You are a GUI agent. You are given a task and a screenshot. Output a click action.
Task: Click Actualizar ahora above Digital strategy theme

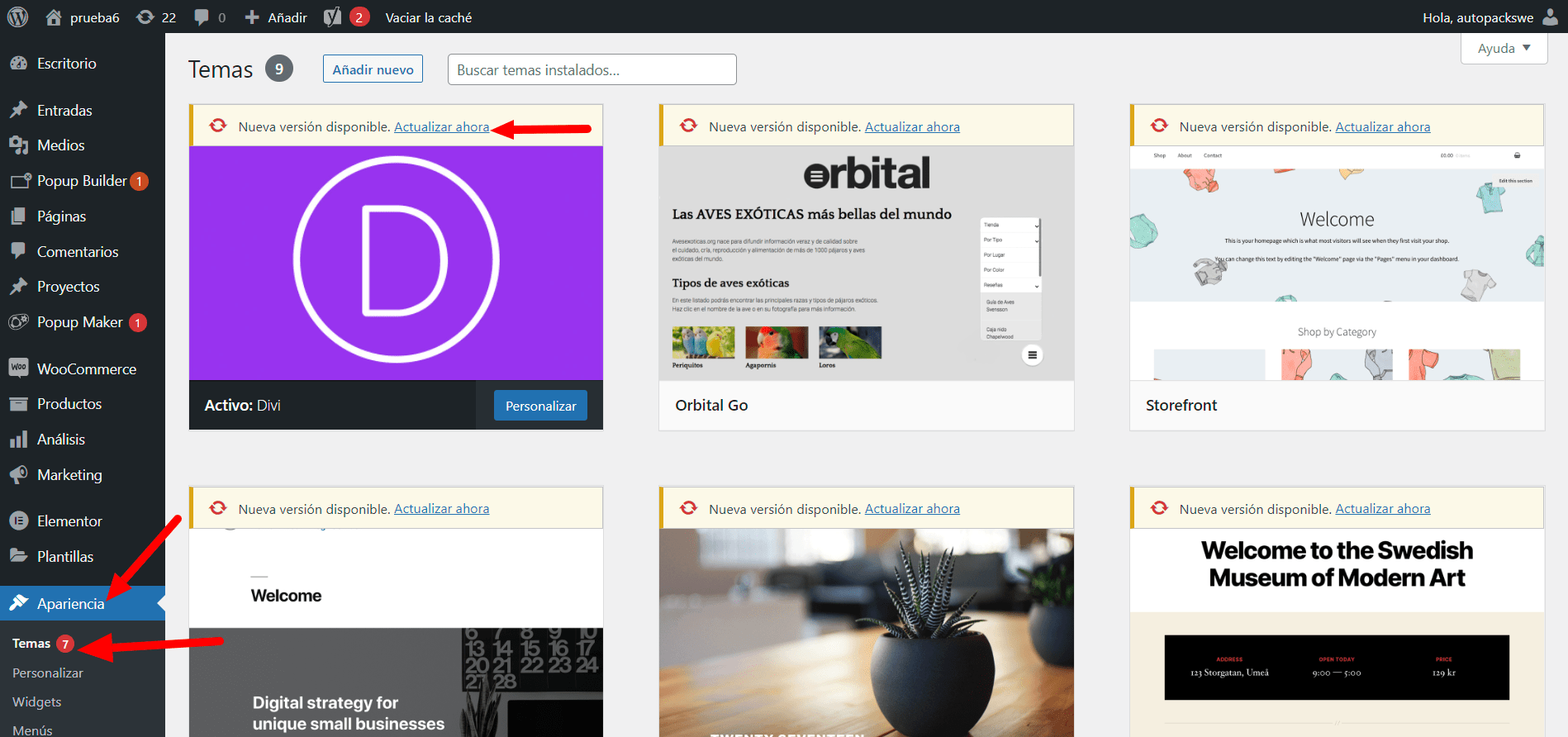pos(441,509)
